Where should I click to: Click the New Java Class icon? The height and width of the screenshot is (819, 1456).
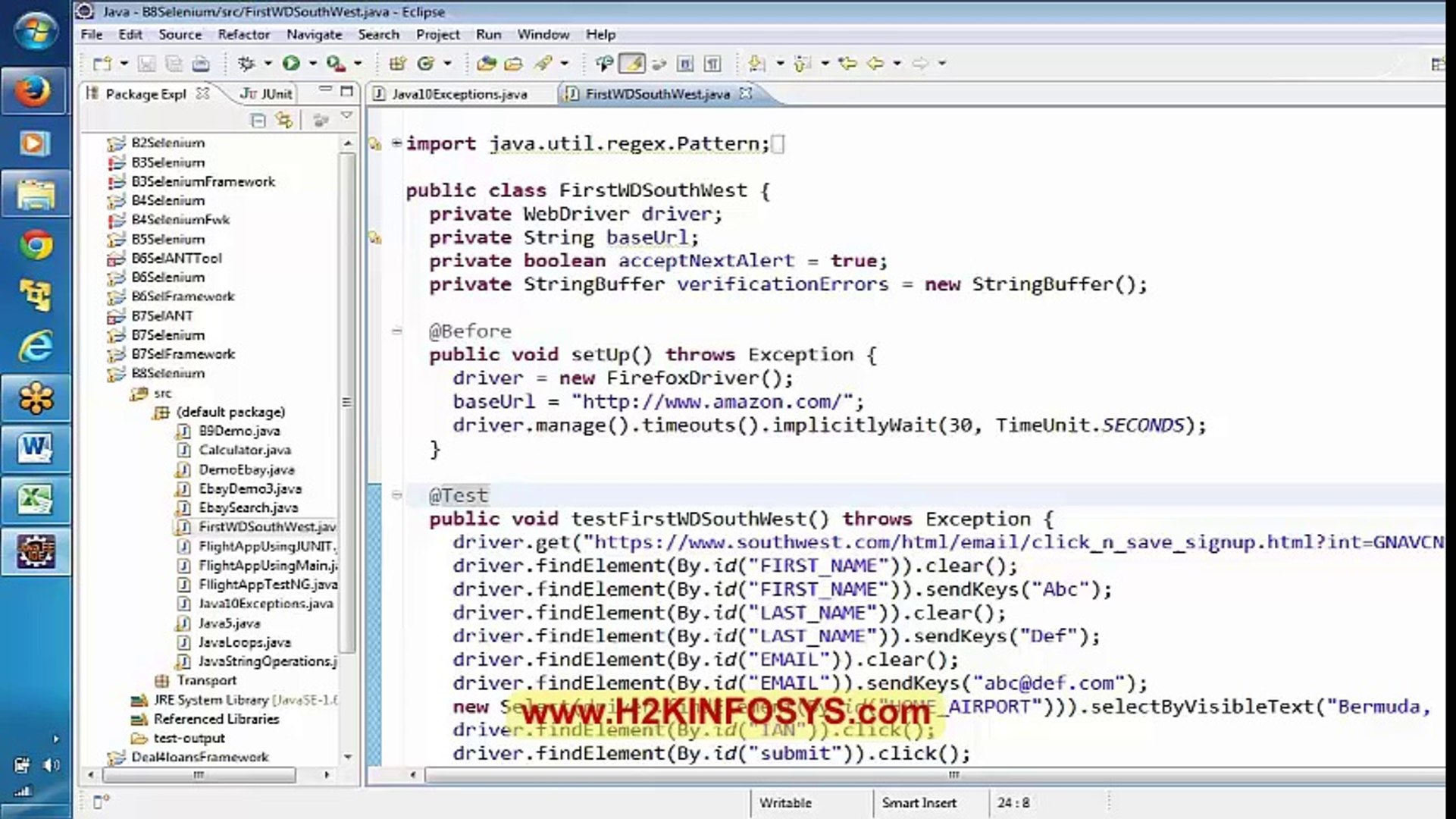426,64
